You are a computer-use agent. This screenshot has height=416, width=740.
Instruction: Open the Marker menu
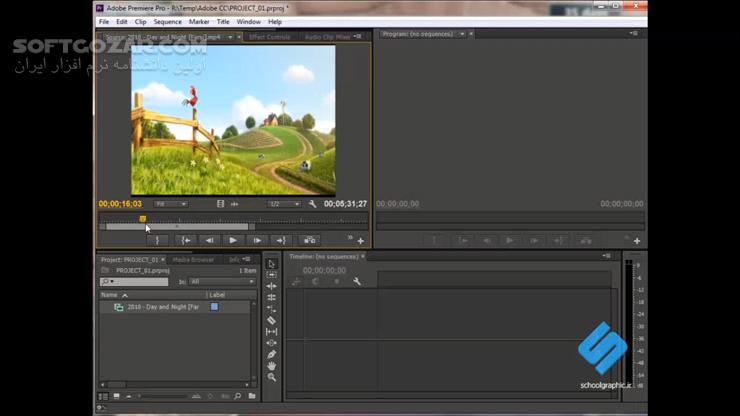(x=199, y=22)
